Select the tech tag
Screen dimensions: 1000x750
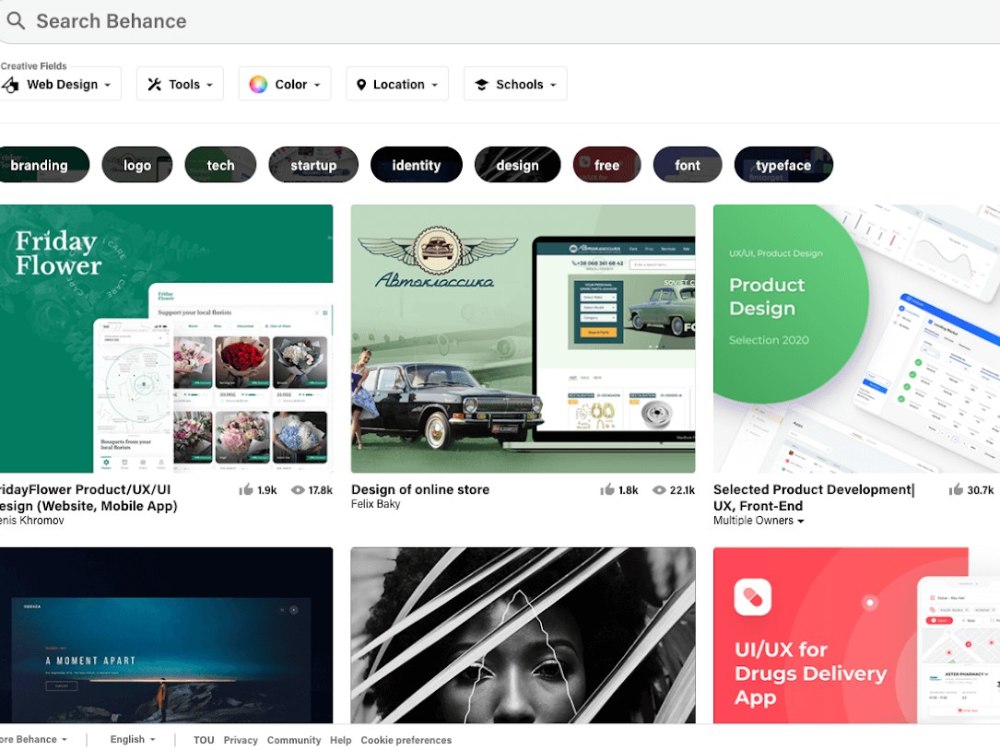tap(220, 165)
